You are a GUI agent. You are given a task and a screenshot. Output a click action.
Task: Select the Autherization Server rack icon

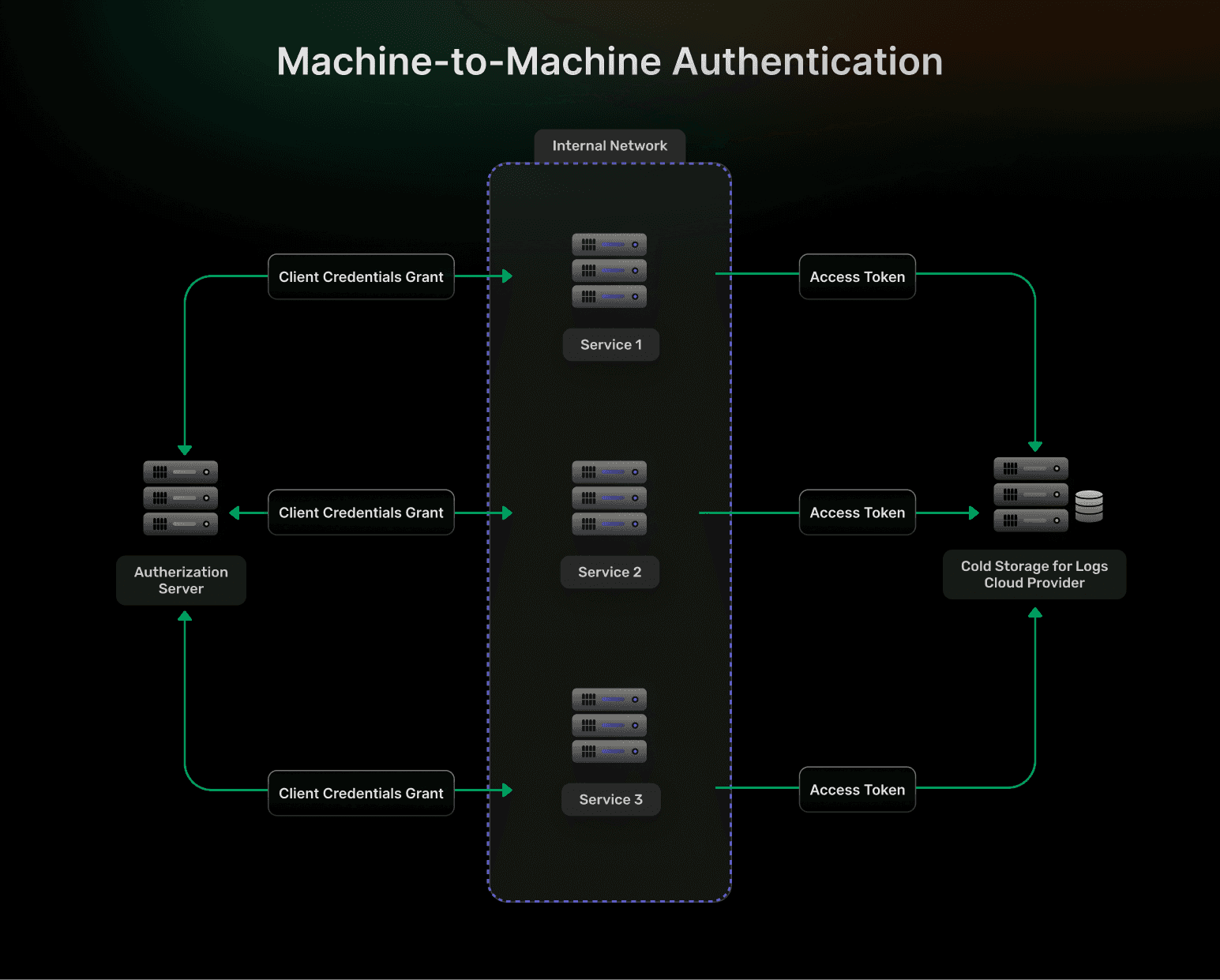tap(180, 498)
